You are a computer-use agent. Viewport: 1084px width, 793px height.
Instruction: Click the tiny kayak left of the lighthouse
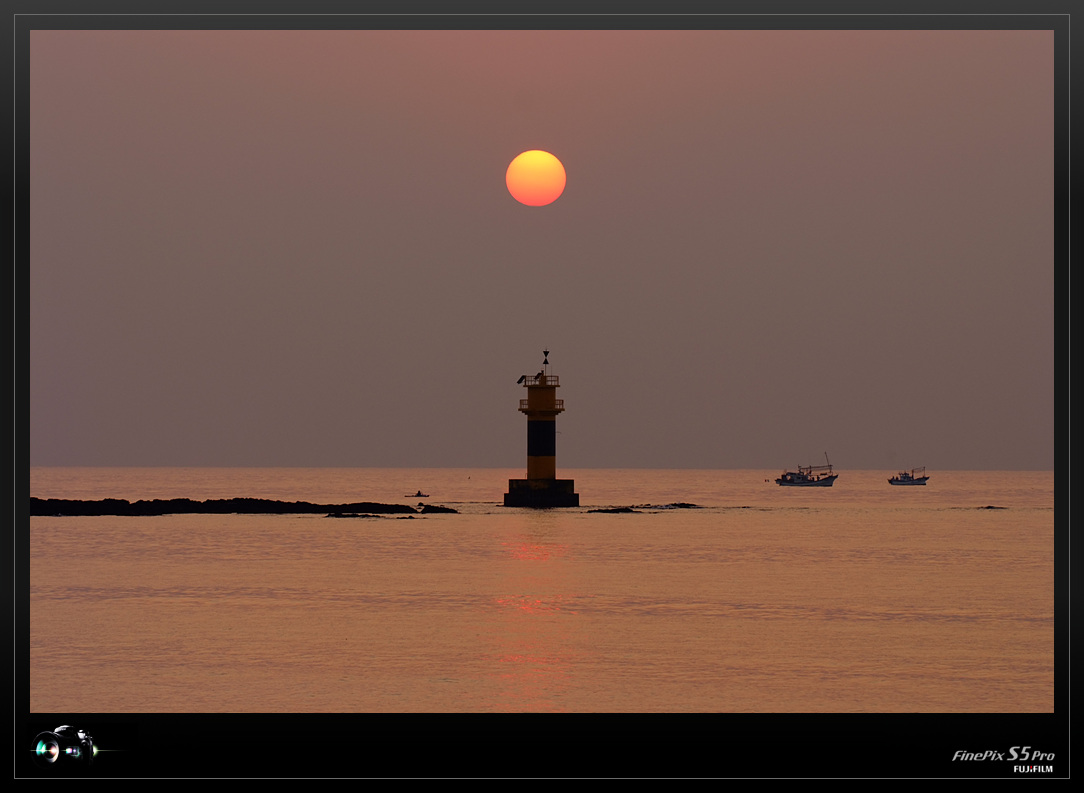[417, 494]
